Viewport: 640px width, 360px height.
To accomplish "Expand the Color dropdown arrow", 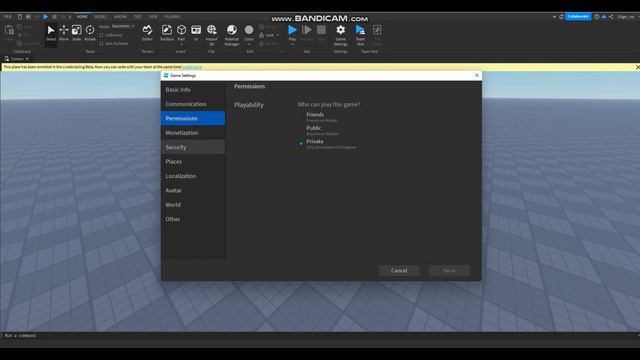I will (249, 44).
